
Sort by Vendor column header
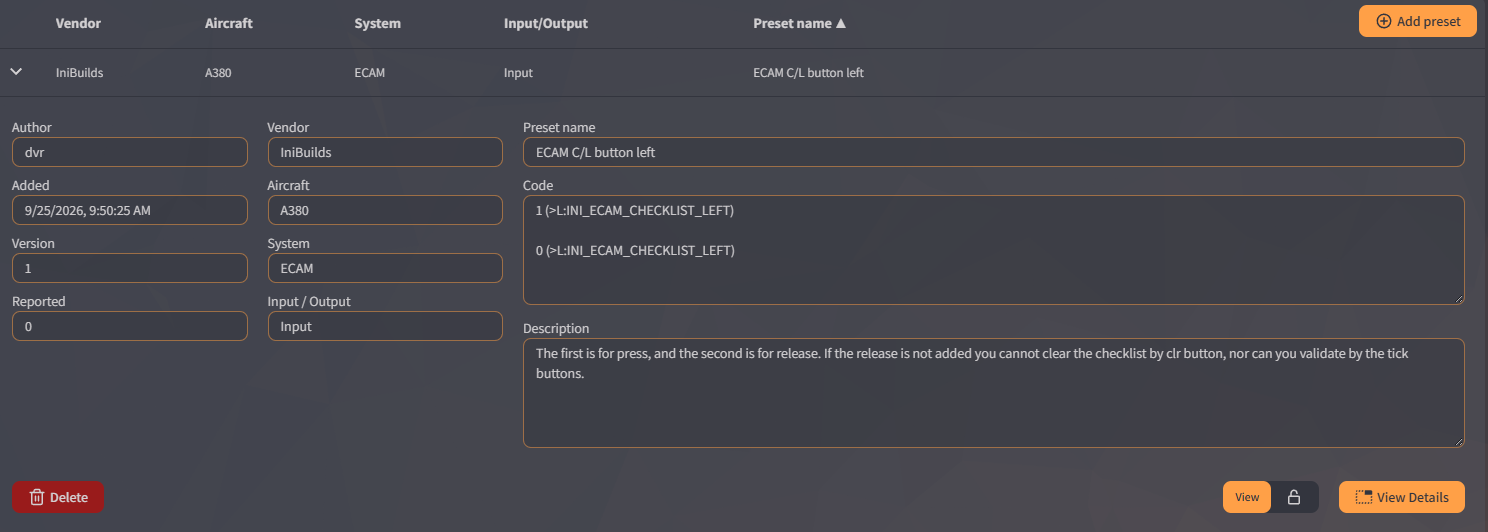tap(78, 23)
